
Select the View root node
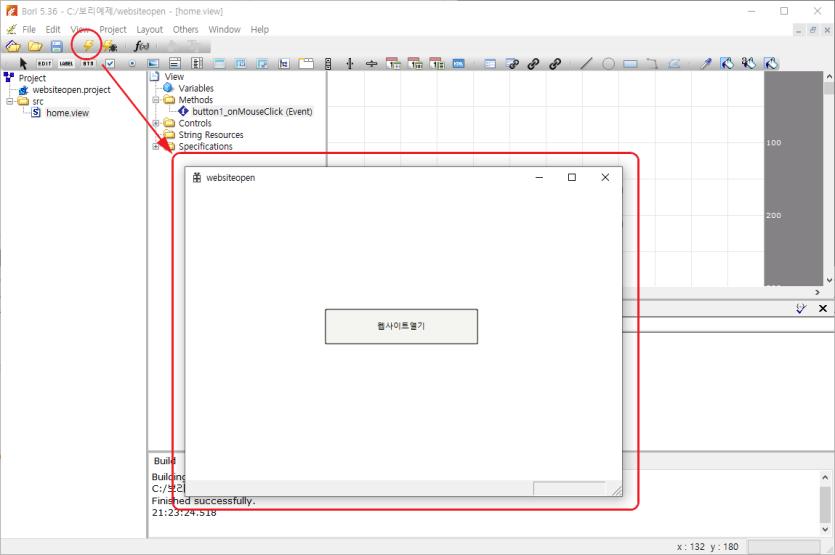pyautogui.click(x=174, y=77)
